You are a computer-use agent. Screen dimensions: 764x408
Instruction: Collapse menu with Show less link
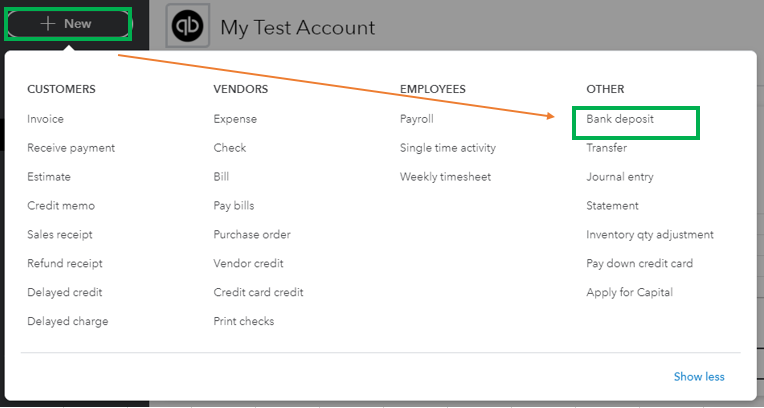[x=699, y=376]
